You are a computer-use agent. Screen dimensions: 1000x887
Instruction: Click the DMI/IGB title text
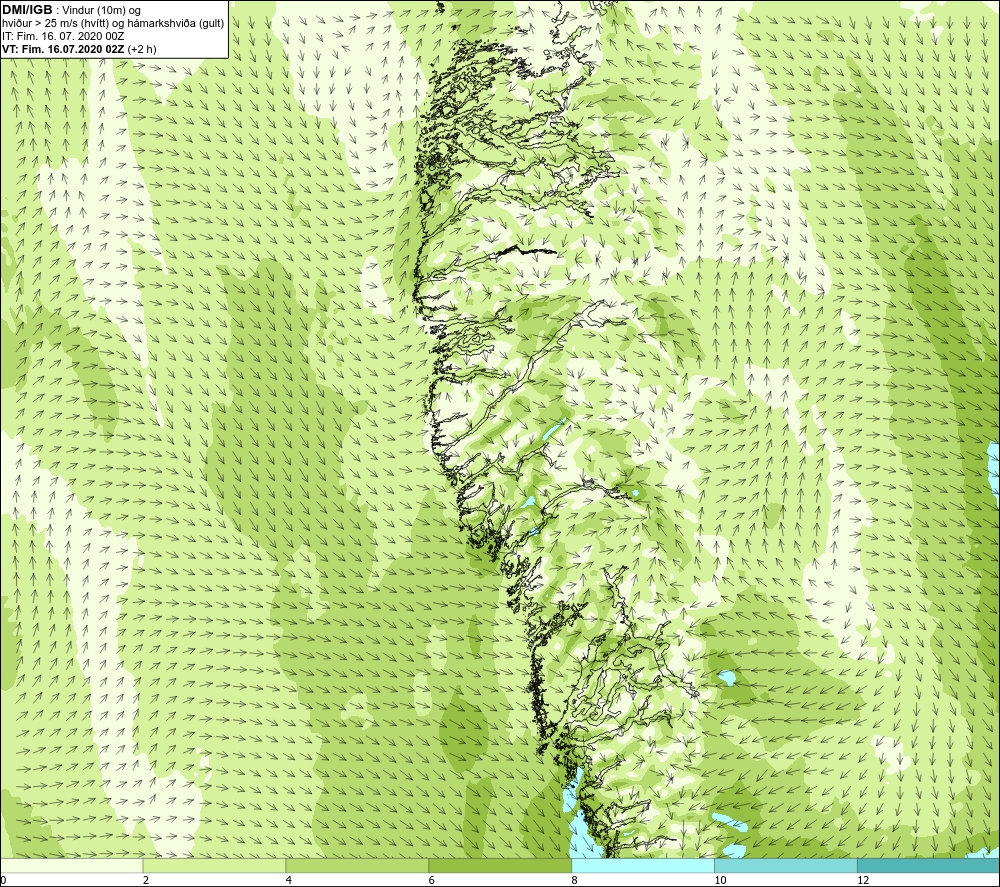click(x=27, y=10)
